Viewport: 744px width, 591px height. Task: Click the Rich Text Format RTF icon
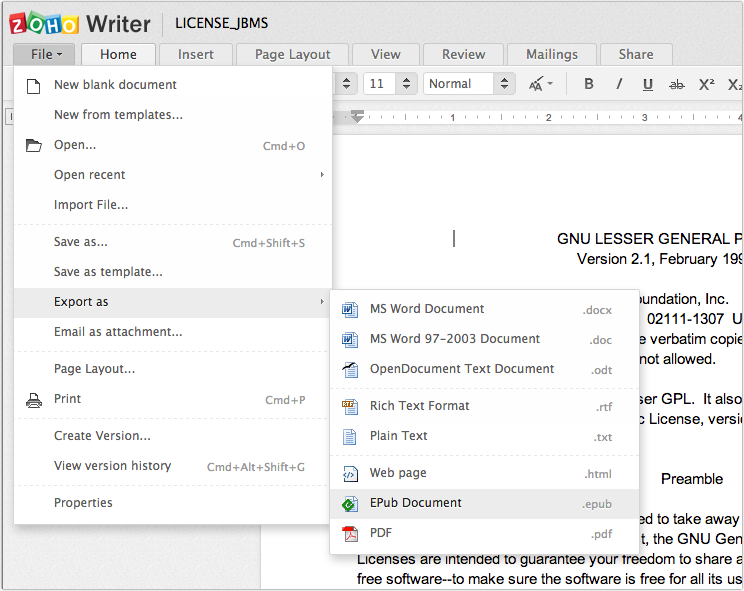point(350,406)
